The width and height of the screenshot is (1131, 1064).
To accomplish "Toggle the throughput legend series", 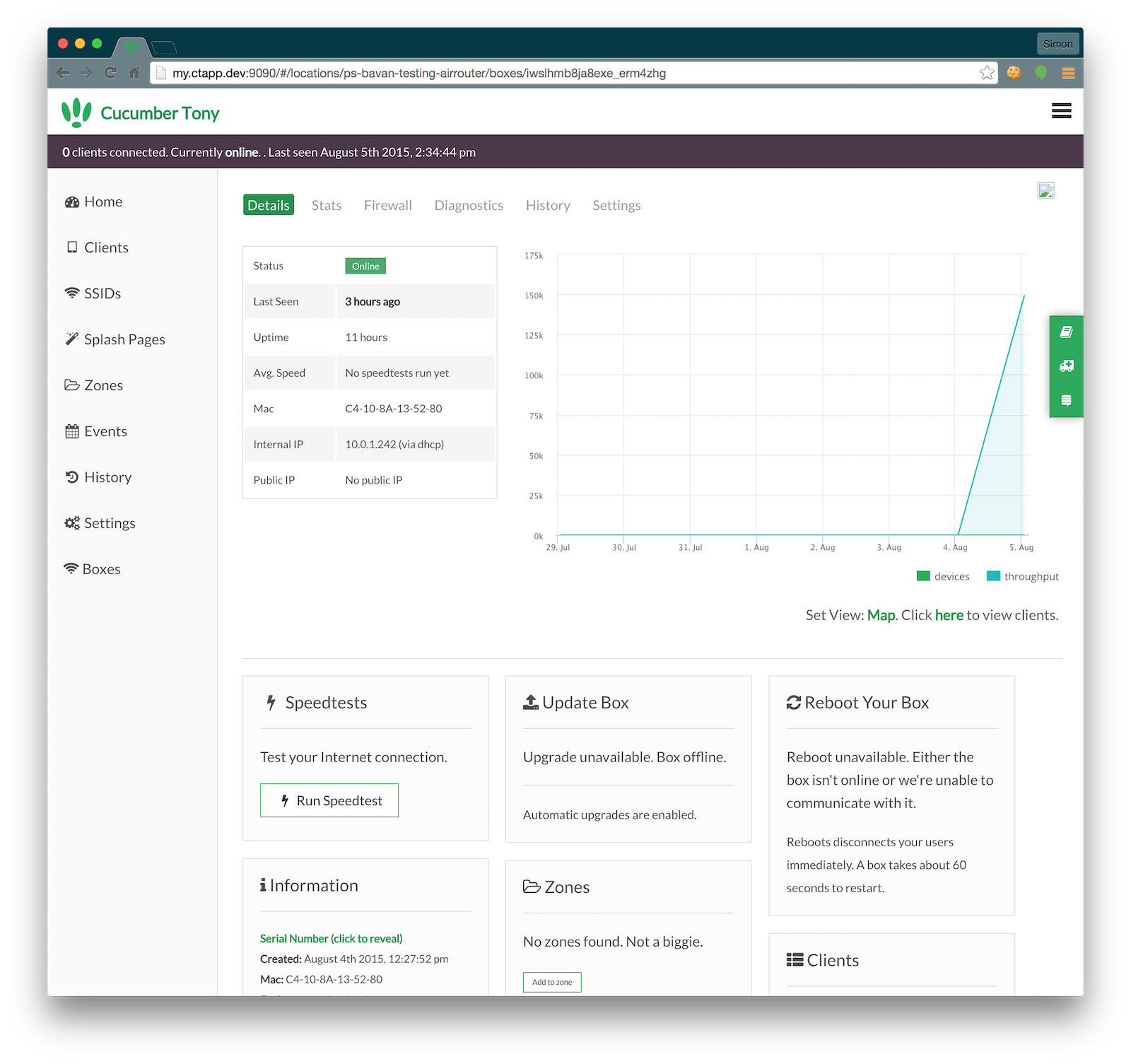I will click(x=1023, y=576).
